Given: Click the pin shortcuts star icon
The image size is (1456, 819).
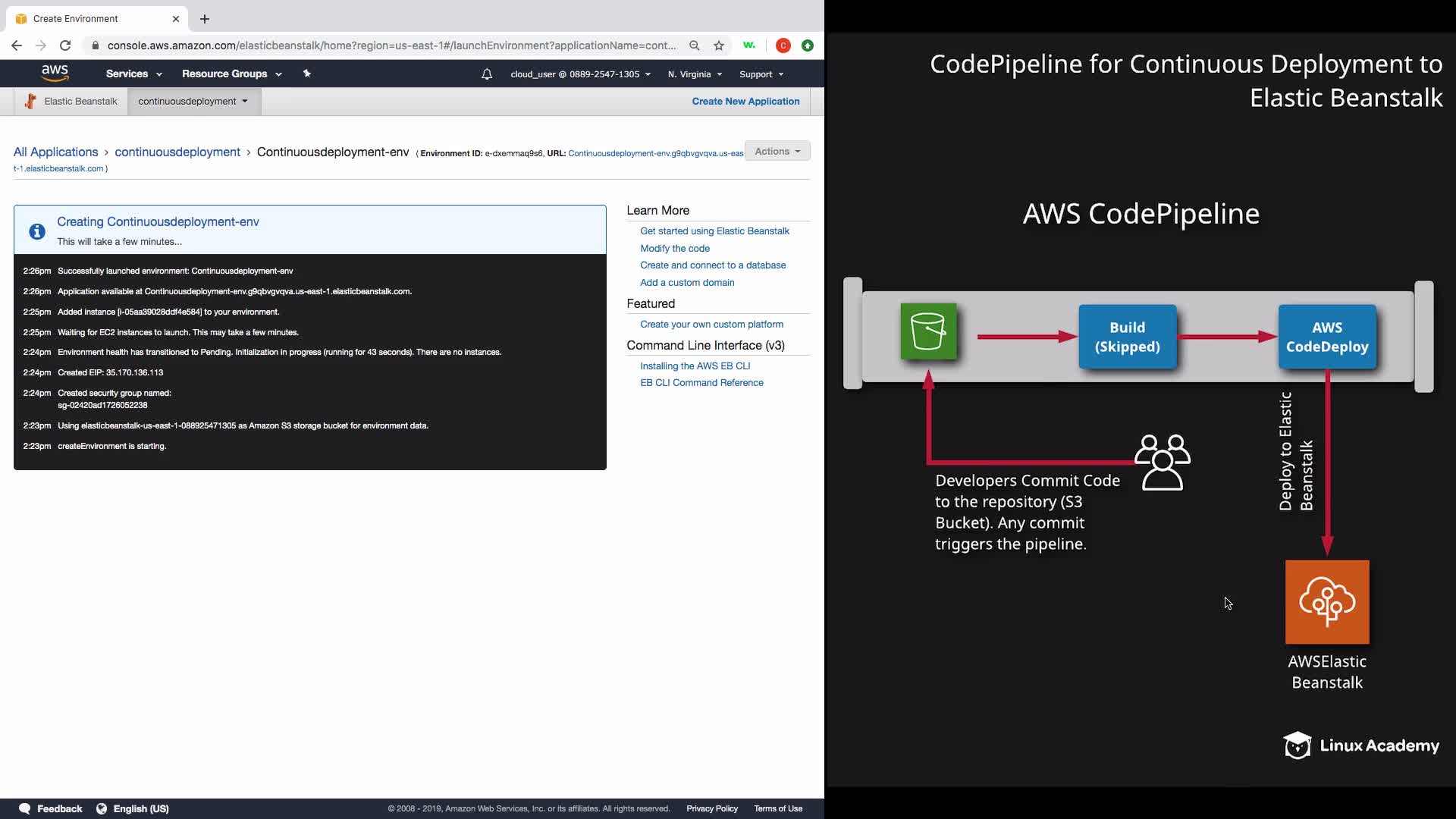Looking at the screenshot, I should 306,74.
